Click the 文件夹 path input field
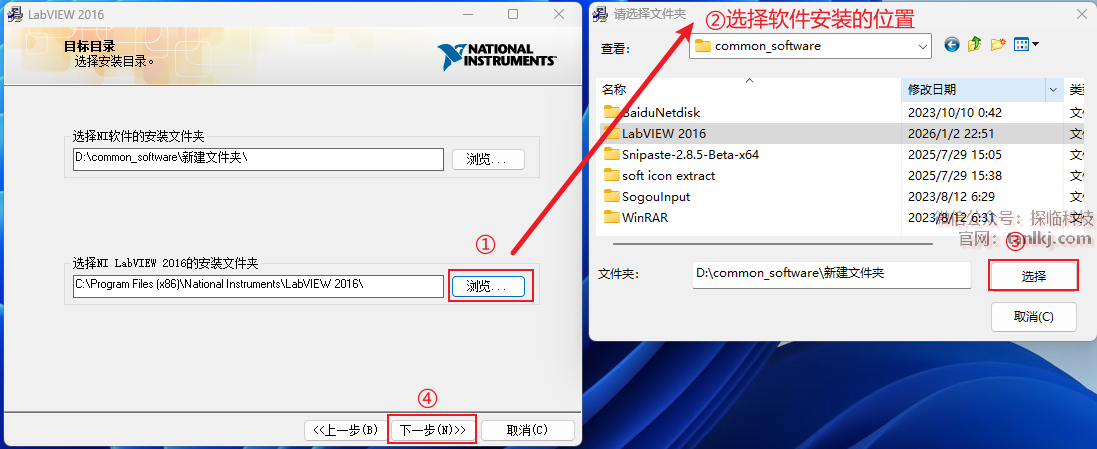Image resolution: width=1097 pixels, height=449 pixels. 831,274
